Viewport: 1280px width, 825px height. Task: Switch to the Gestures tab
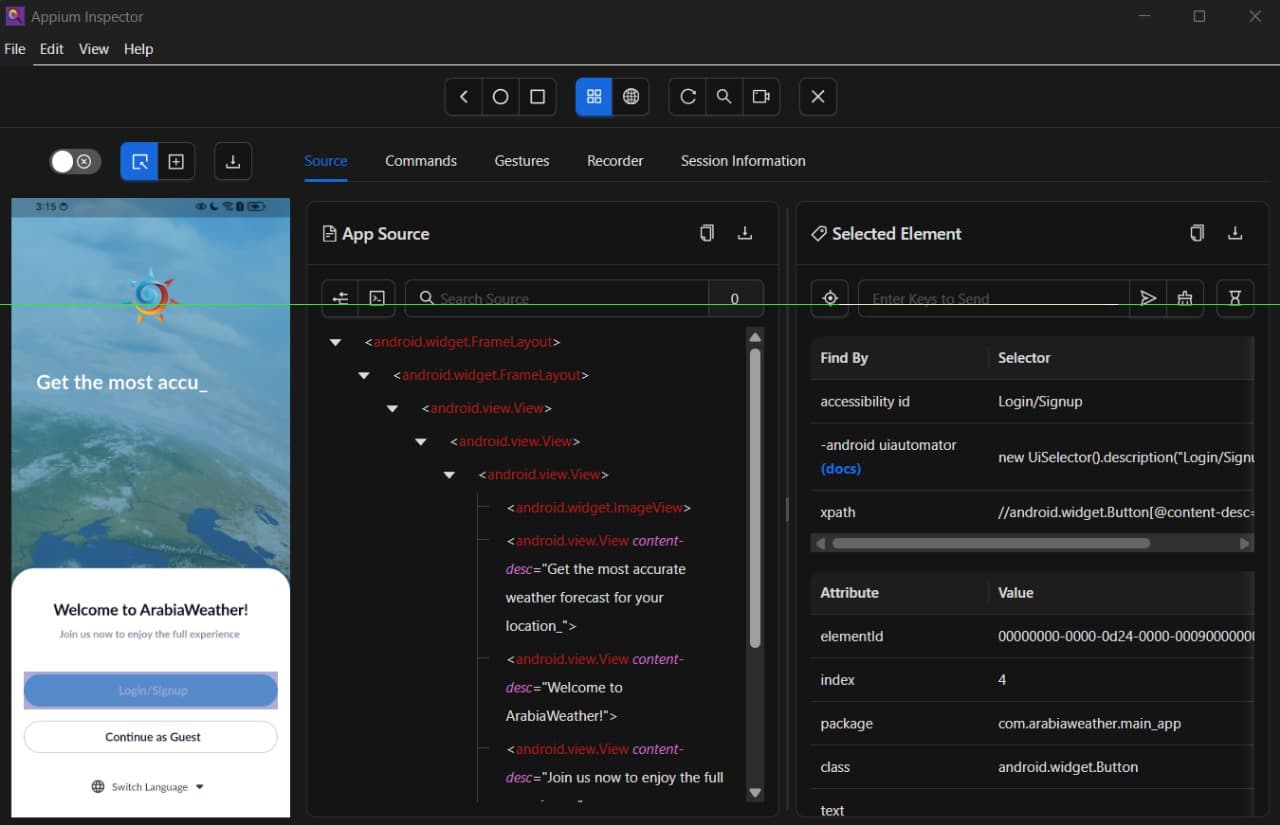[x=522, y=161]
